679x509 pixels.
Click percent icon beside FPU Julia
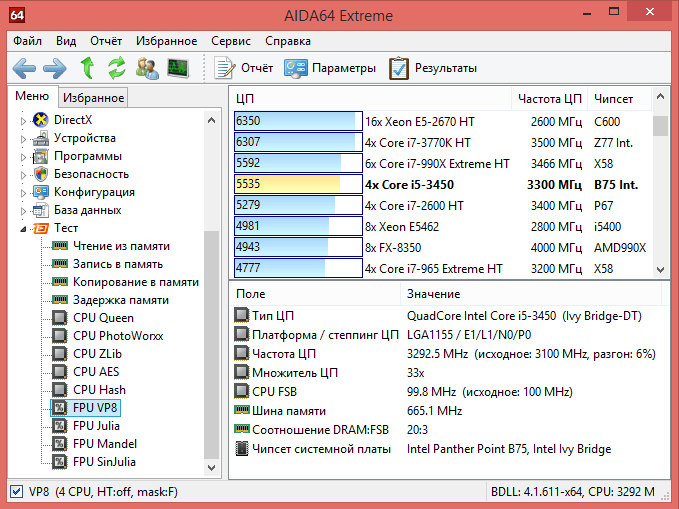click(60, 426)
